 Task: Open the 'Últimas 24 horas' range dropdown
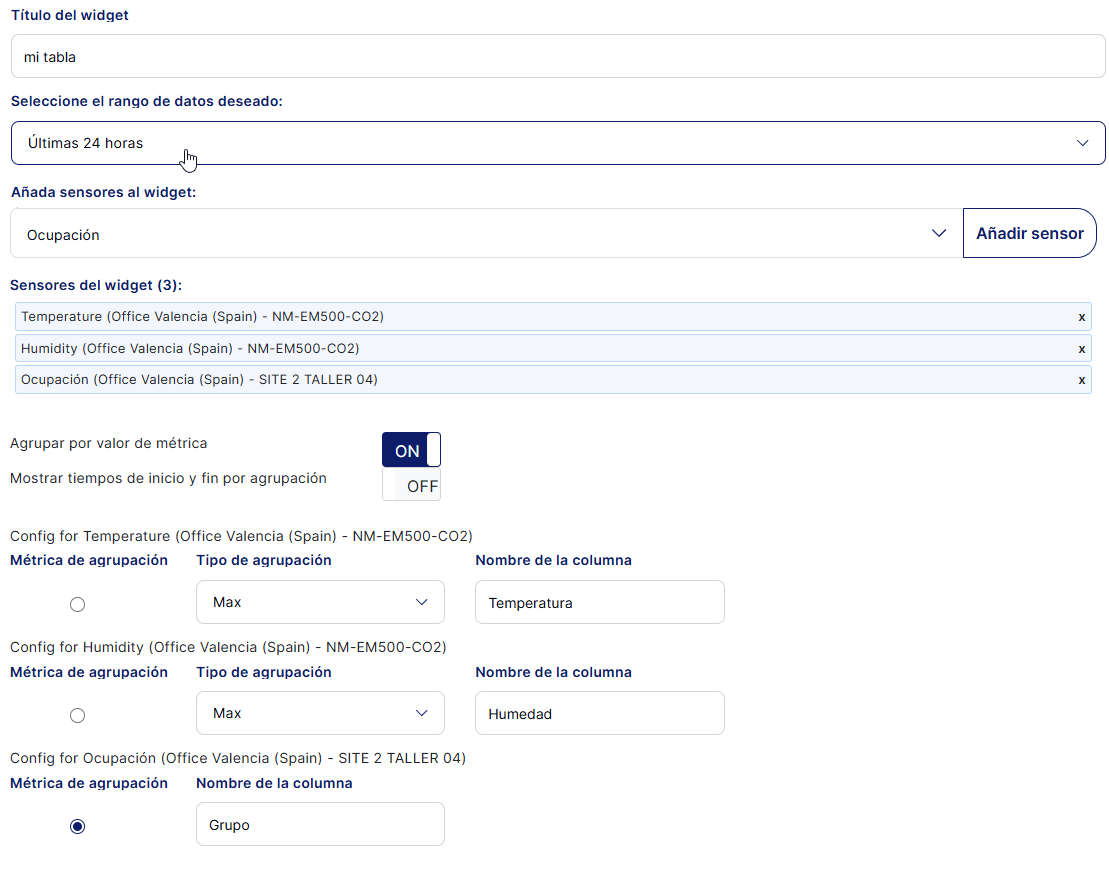[558, 143]
